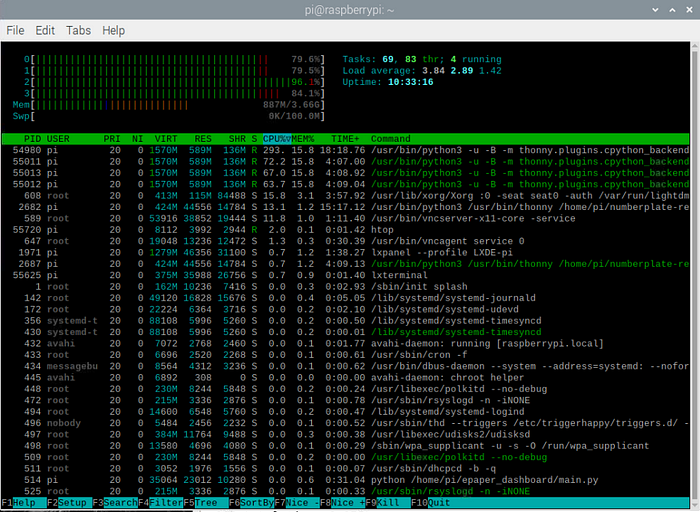Select process row with PID 55011
The width and height of the screenshot is (700, 512).
pyautogui.click(x=346, y=162)
